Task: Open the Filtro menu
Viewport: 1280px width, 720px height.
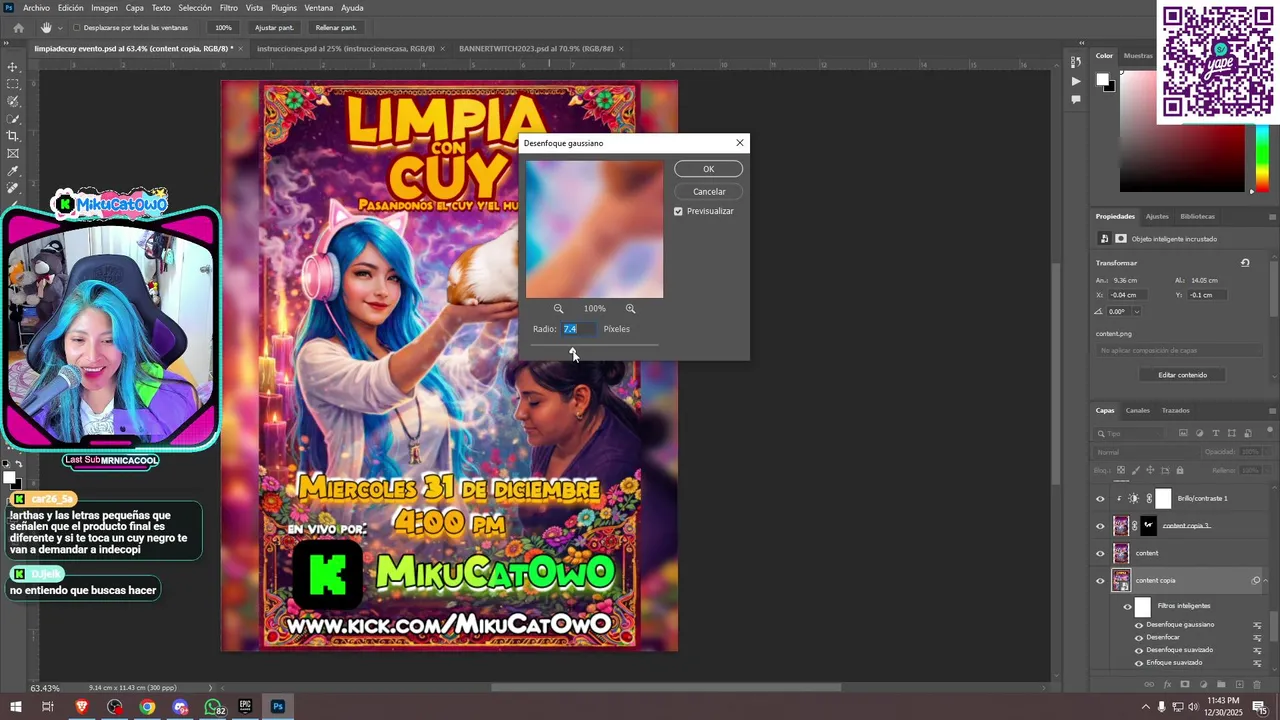Action: pos(229,8)
